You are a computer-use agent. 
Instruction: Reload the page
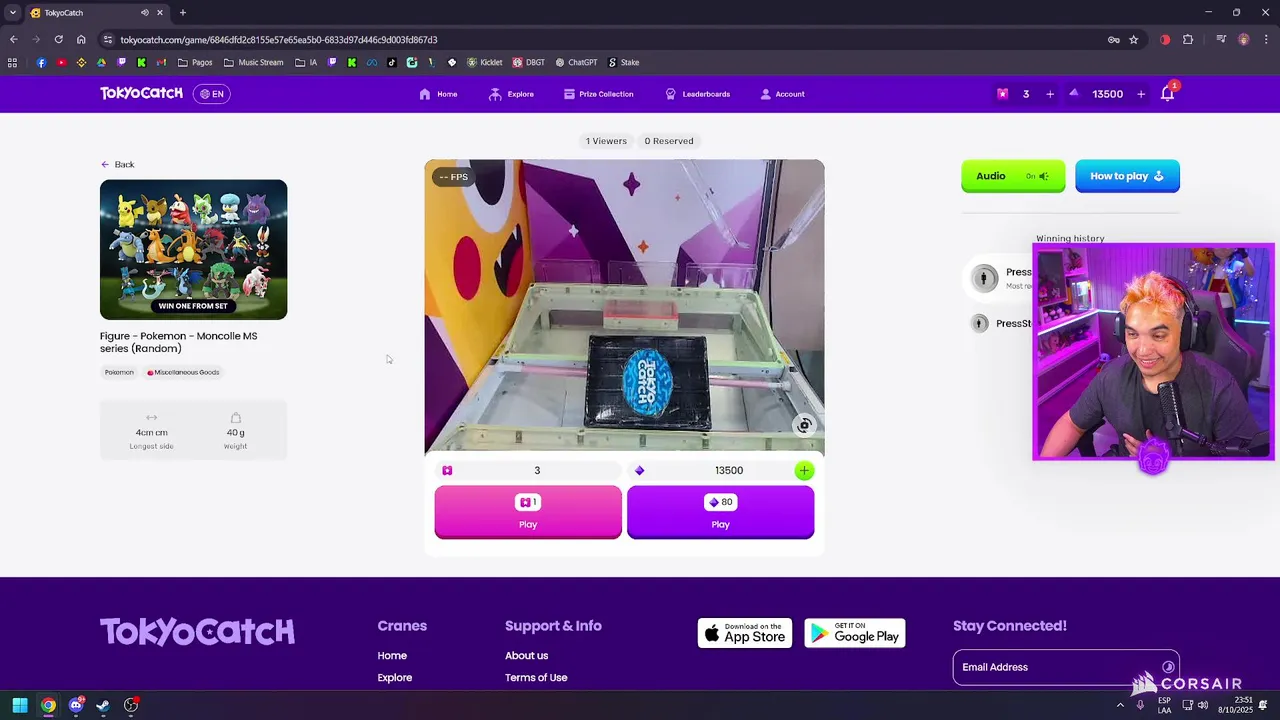[58, 40]
